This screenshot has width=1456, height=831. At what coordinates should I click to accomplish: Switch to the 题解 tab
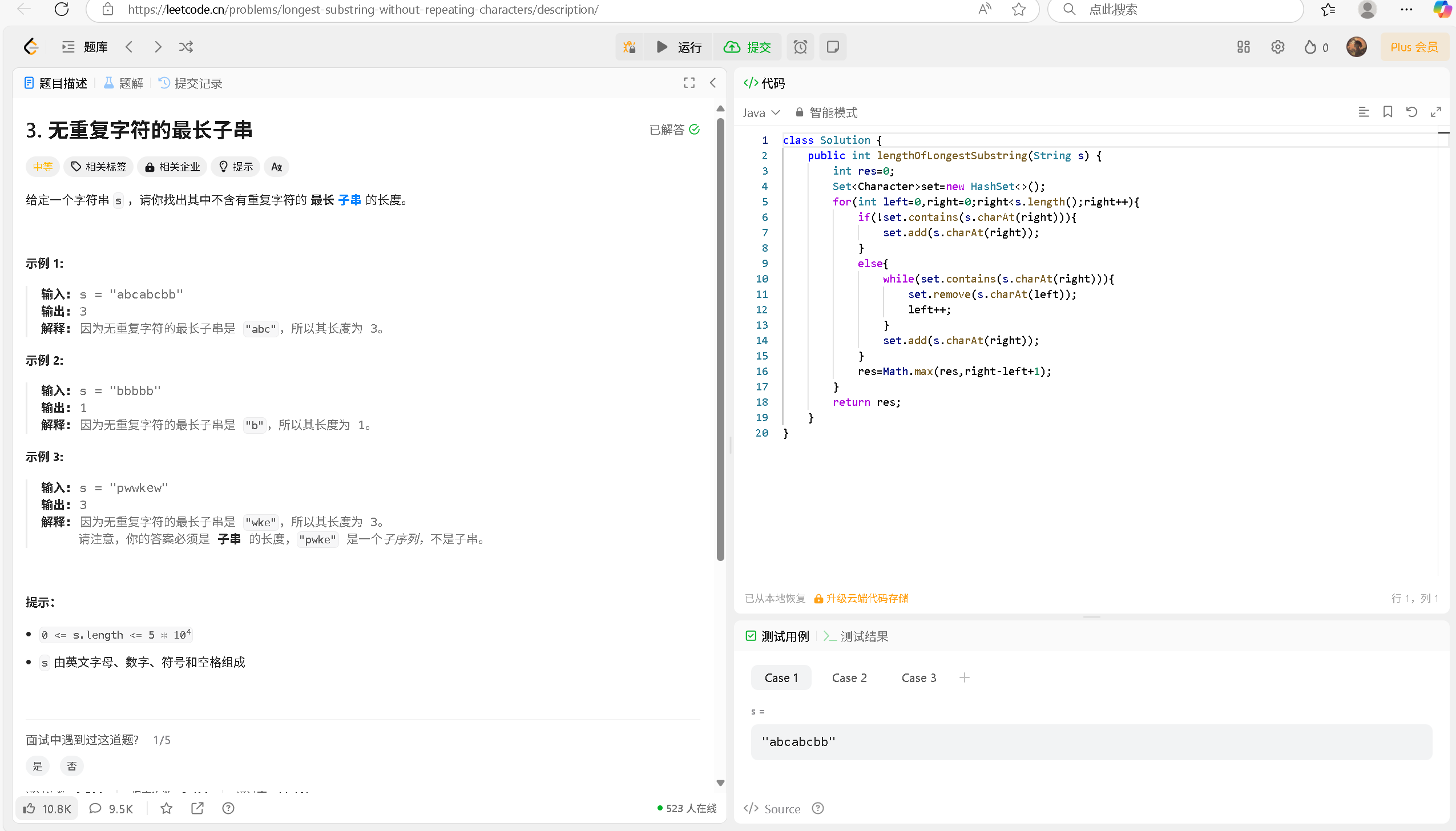tap(123, 83)
